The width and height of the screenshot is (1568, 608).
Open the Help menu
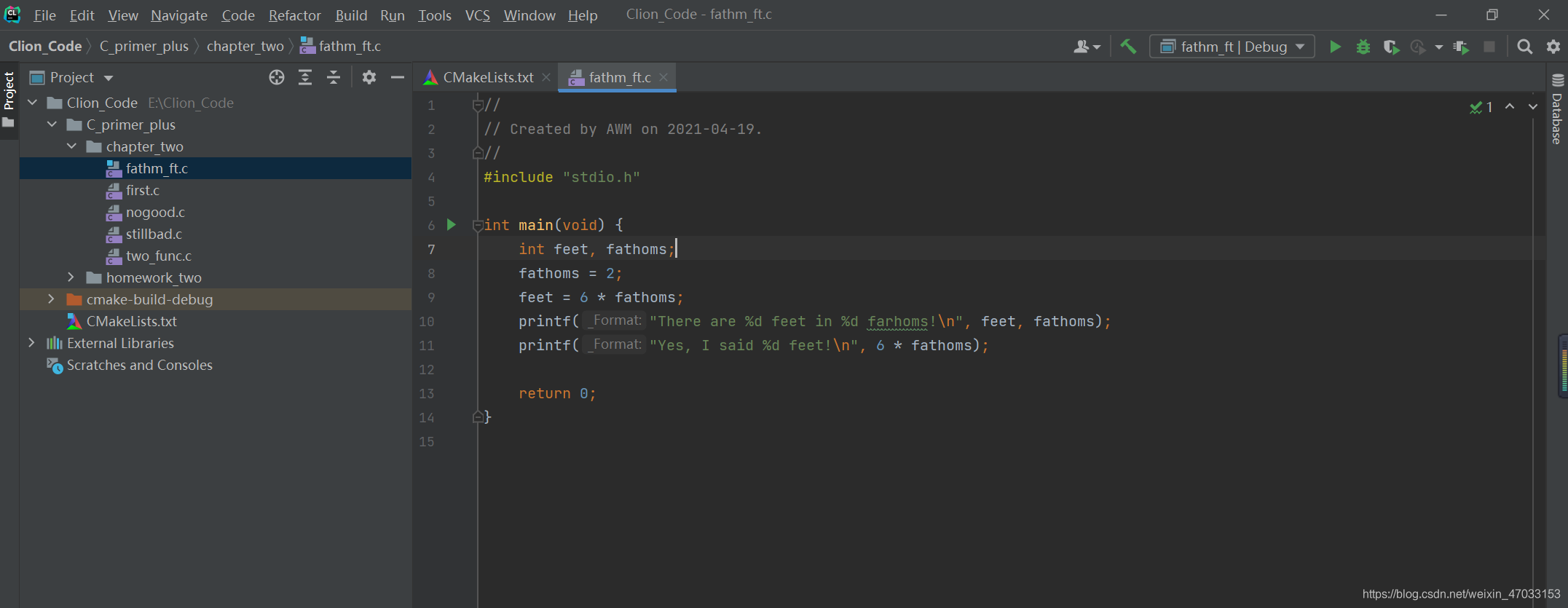[x=583, y=15]
